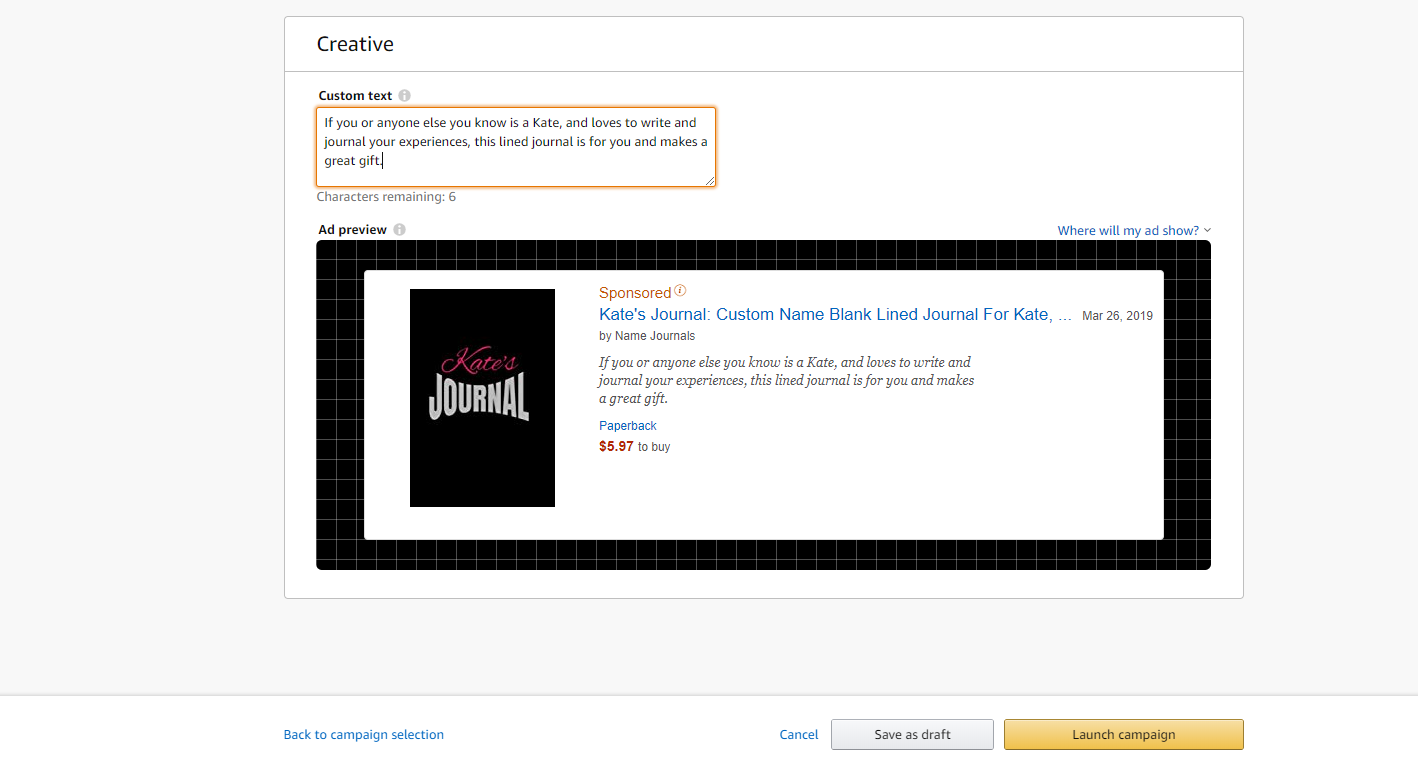Click the resize handle of text area
Viewport: 1418px width, 769px height.
[709, 180]
